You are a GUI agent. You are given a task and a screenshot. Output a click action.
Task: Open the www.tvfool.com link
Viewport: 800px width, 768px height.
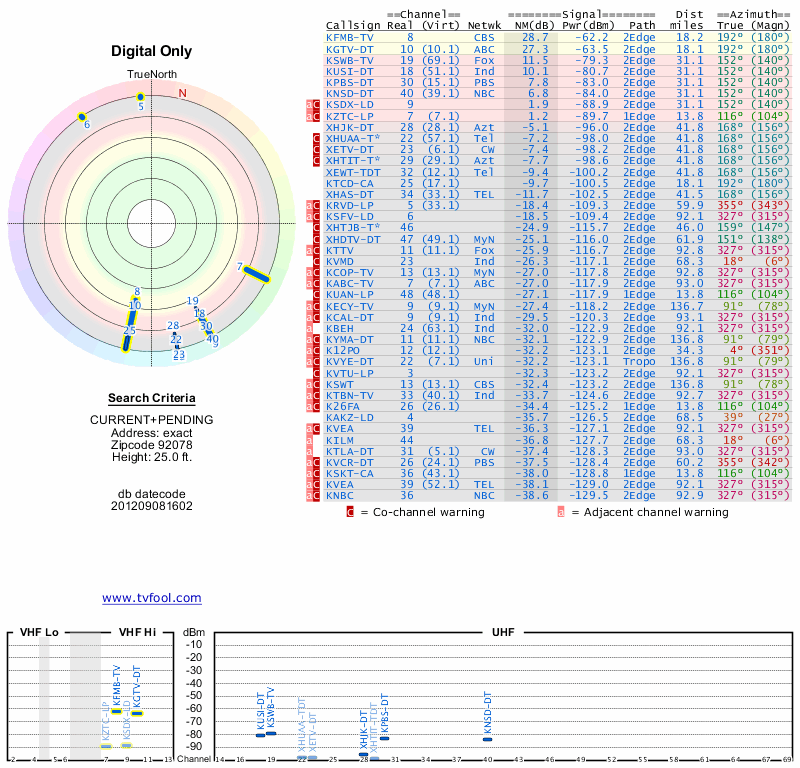tap(151, 598)
